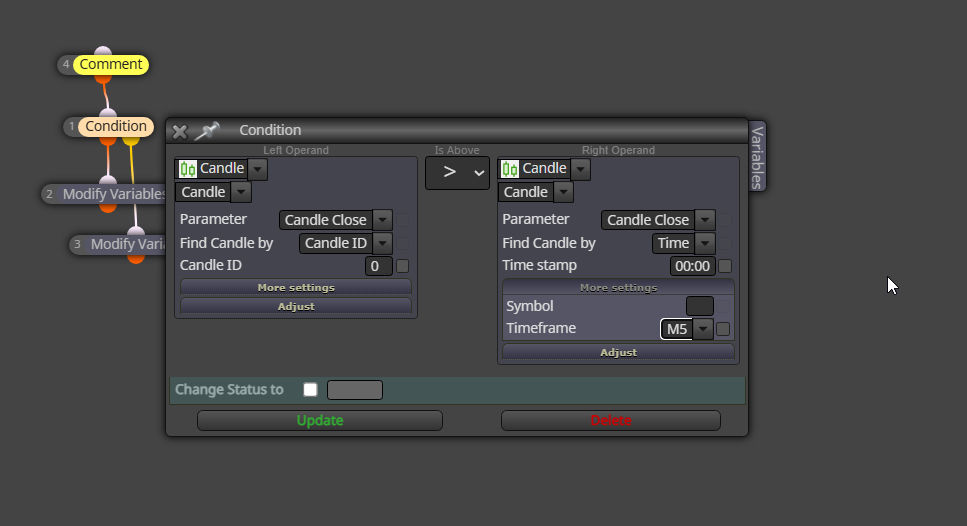The image size is (967, 526).
Task: Open the Timeframe M5 dropdown
Action: point(703,329)
